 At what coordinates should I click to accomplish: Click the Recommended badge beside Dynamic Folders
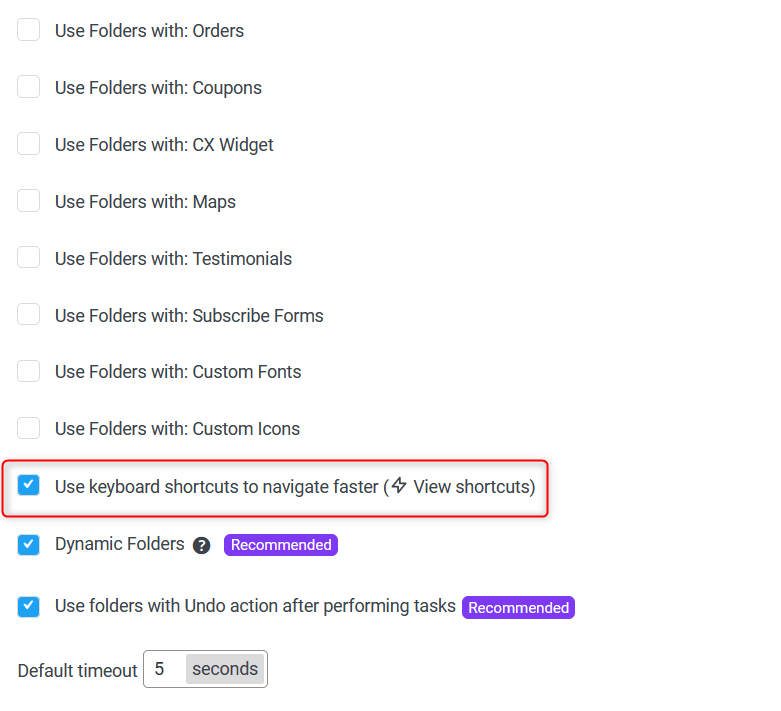tap(281, 545)
